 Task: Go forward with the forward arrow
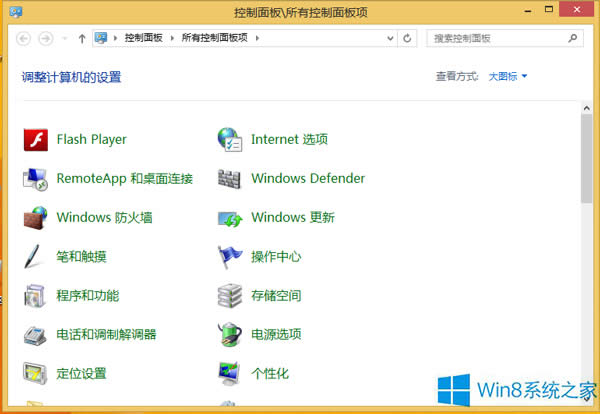point(46,38)
